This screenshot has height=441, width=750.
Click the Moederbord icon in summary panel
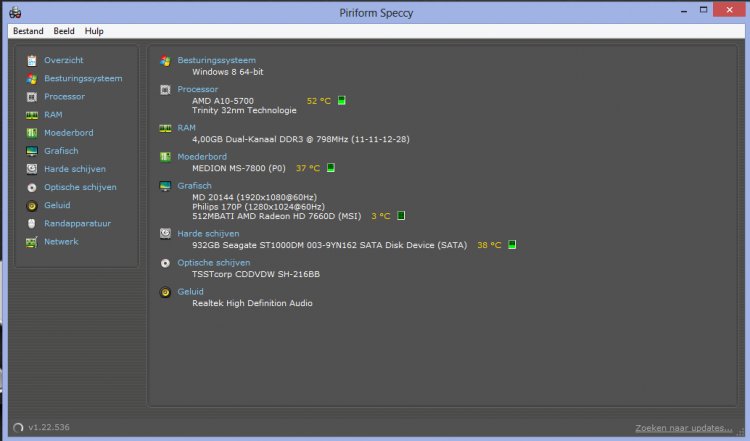click(x=165, y=156)
